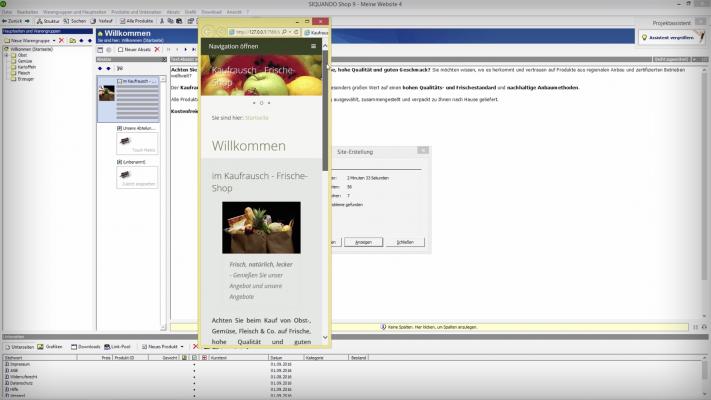The height and width of the screenshot is (400, 711).
Task: Click the Verlauf history icon
Action: coord(103,20)
